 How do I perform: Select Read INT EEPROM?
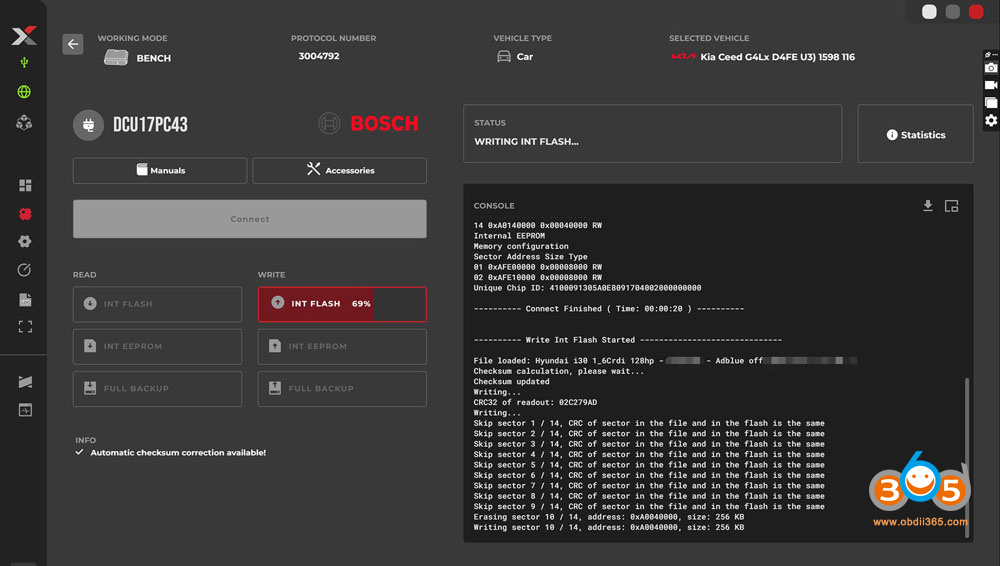(x=158, y=346)
